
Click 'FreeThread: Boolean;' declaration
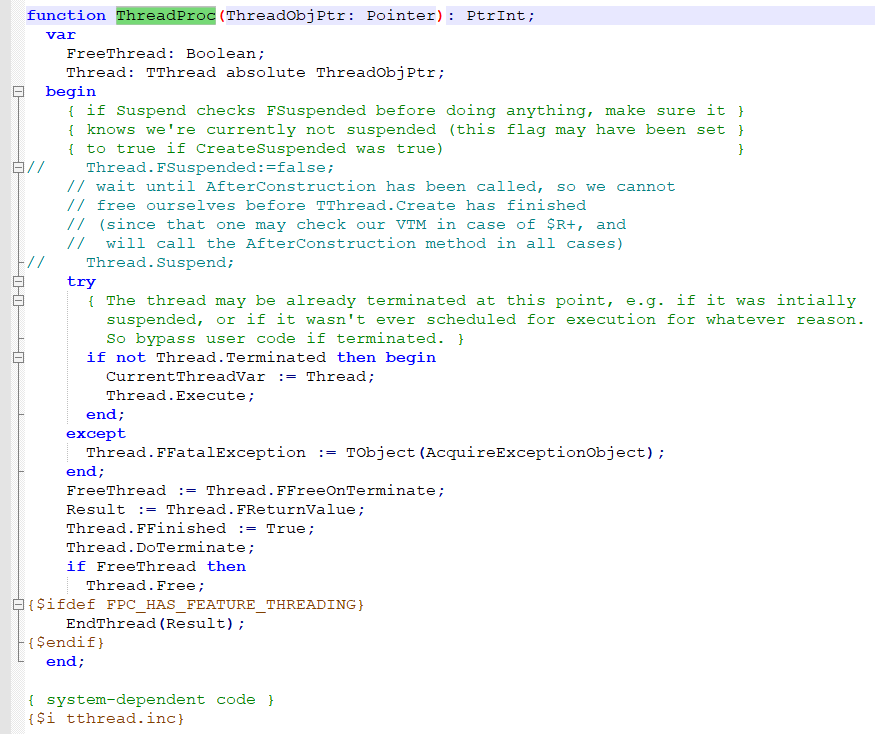tap(166, 54)
